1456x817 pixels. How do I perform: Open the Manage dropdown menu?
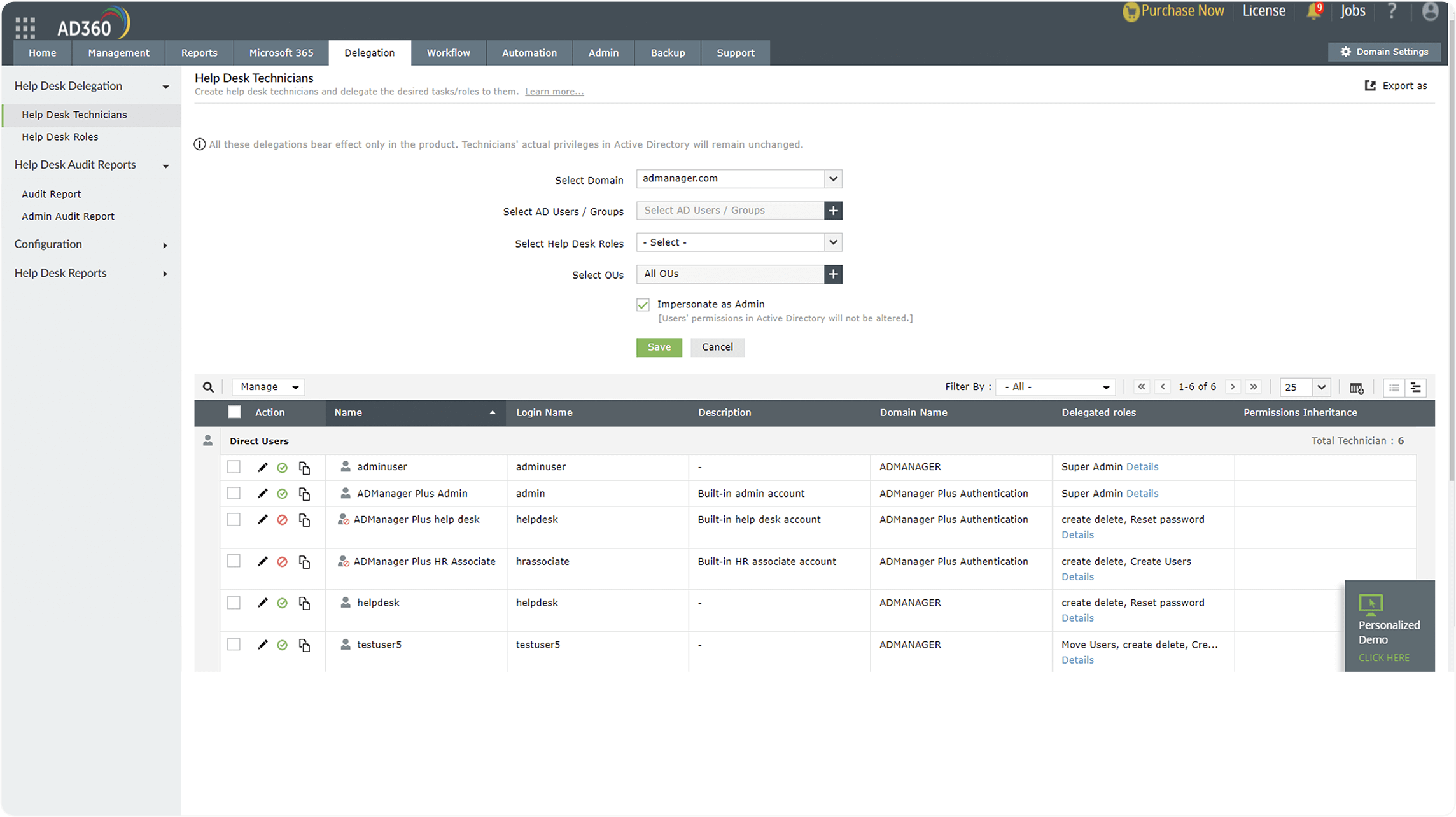click(269, 387)
